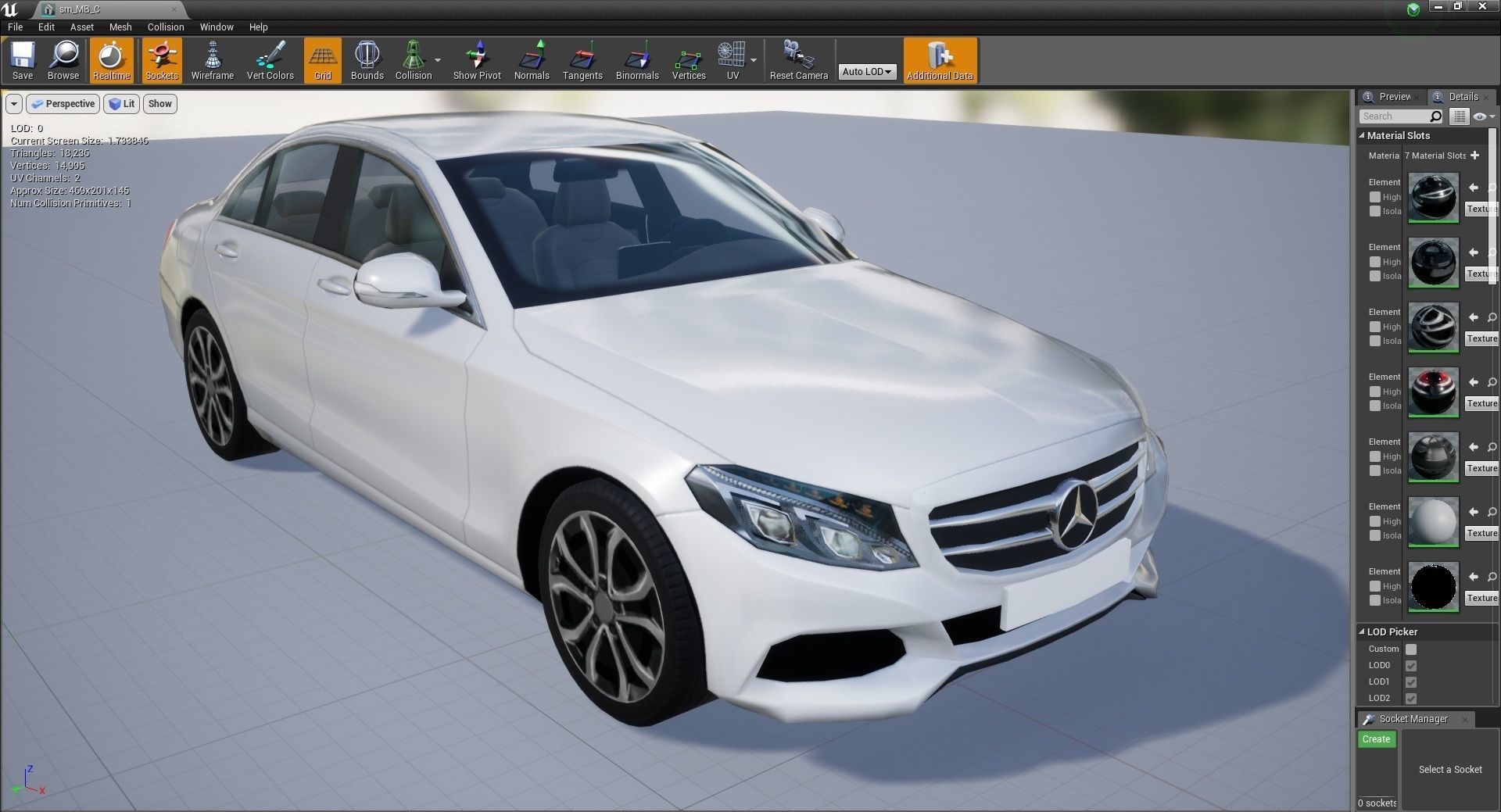Click Create in Socket Manager
Viewport: 1501px width, 812px height.
point(1376,739)
